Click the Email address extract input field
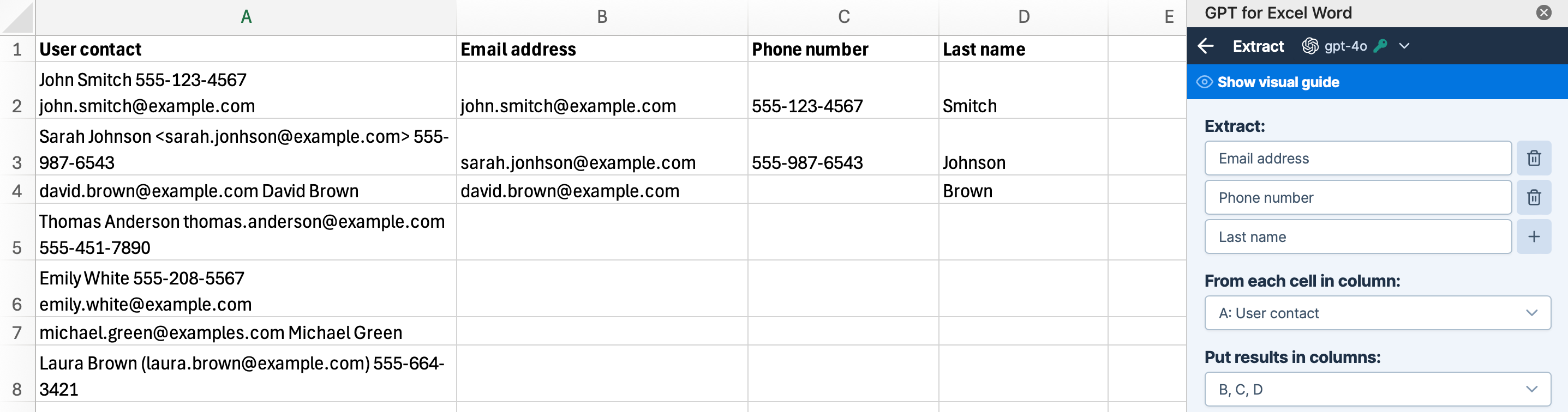The height and width of the screenshot is (412, 1568). (x=1358, y=158)
